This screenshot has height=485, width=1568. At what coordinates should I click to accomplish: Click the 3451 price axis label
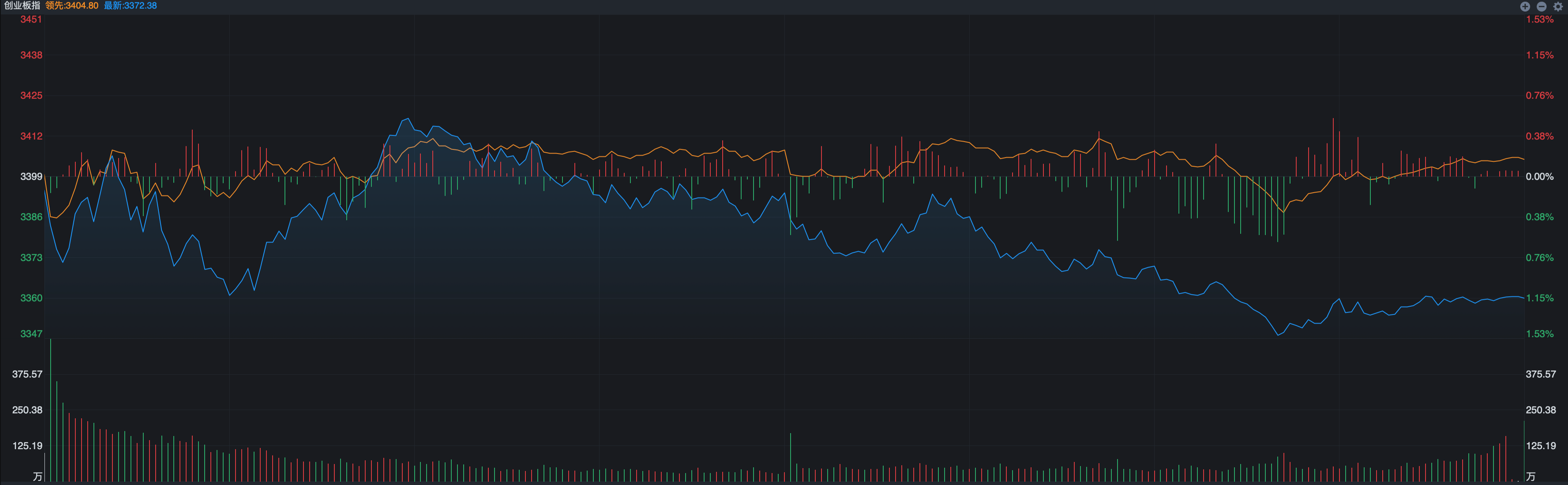(x=32, y=19)
